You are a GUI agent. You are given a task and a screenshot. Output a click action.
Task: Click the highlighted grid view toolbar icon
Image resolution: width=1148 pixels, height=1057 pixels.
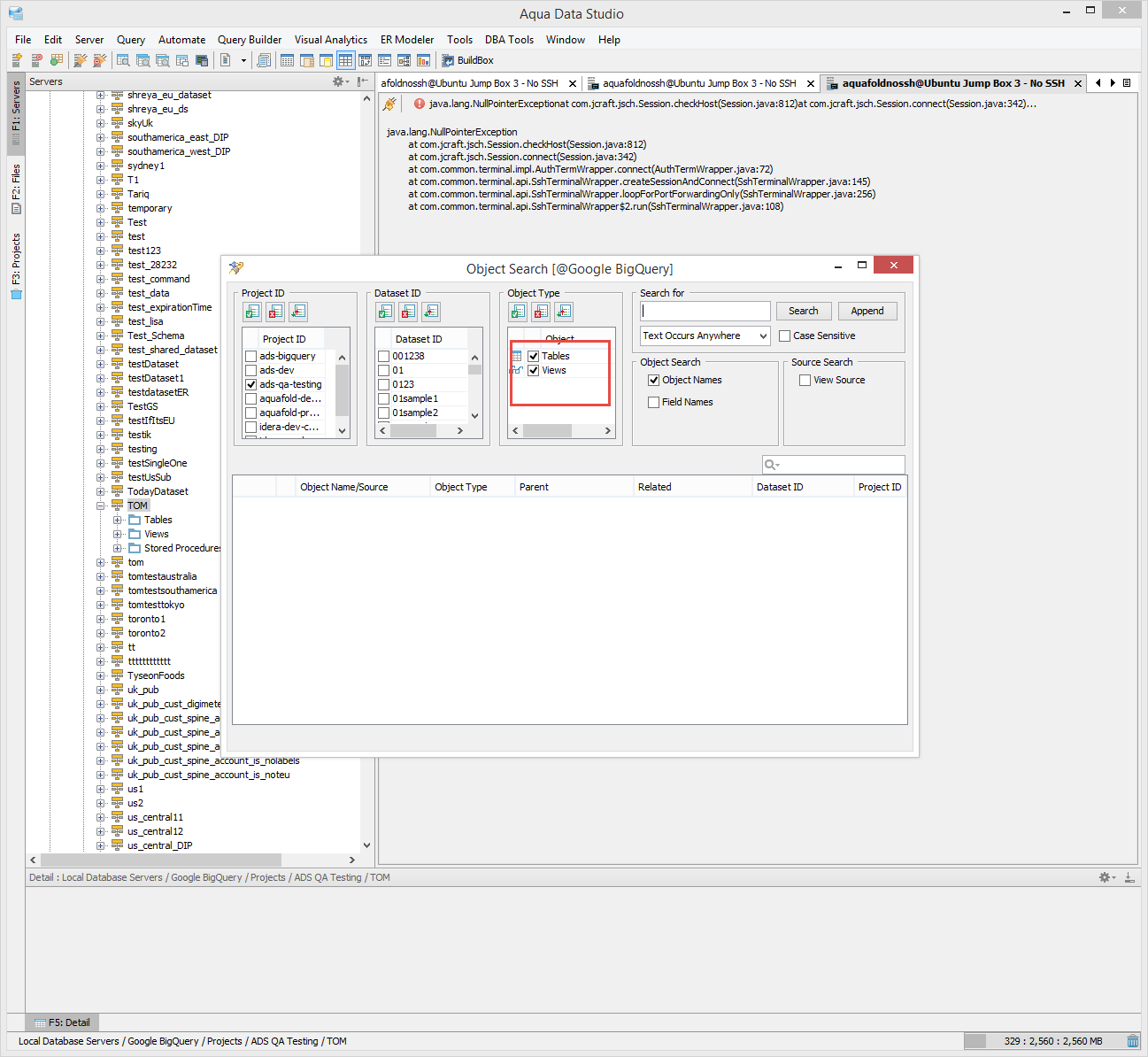coord(345,60)
